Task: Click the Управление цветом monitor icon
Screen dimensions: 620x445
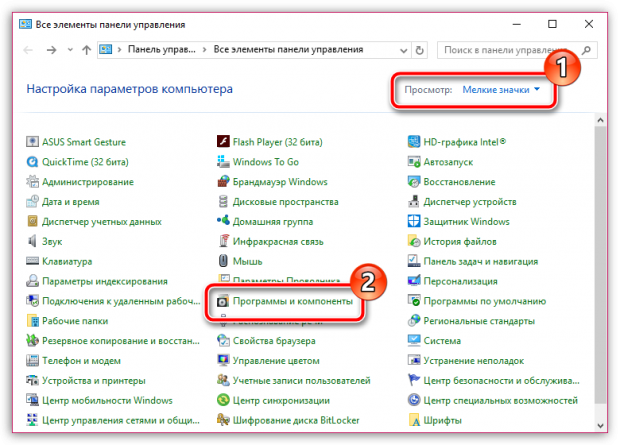Action: coord(223,360)
